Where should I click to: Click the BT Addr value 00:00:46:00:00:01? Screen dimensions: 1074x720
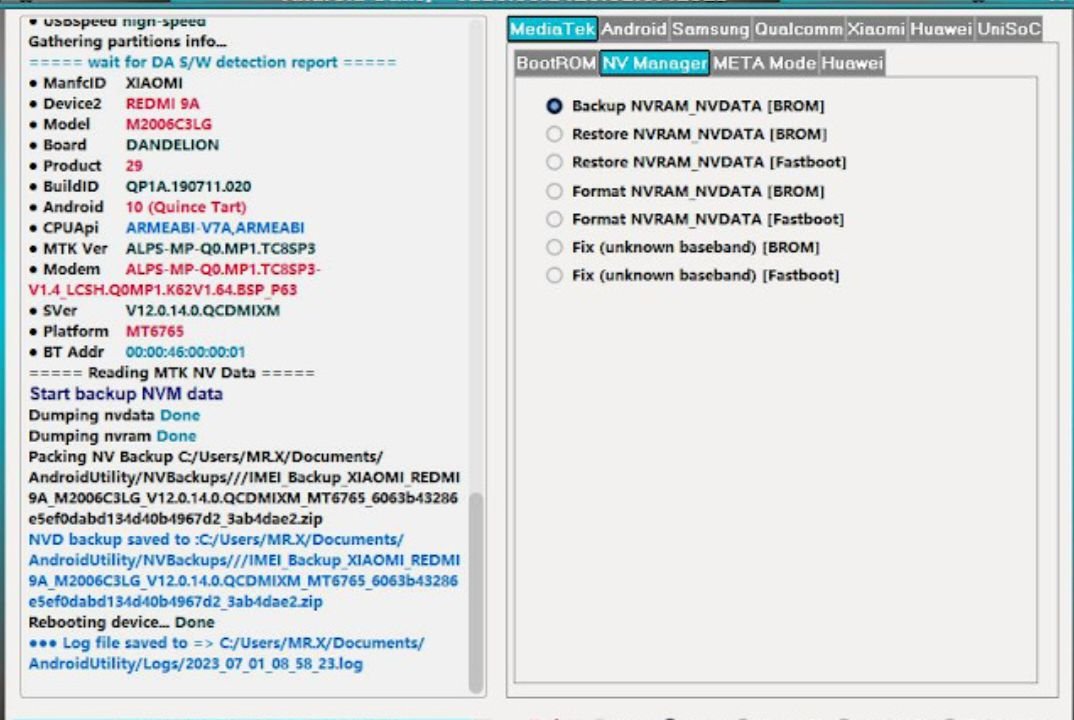click(185, 352)
